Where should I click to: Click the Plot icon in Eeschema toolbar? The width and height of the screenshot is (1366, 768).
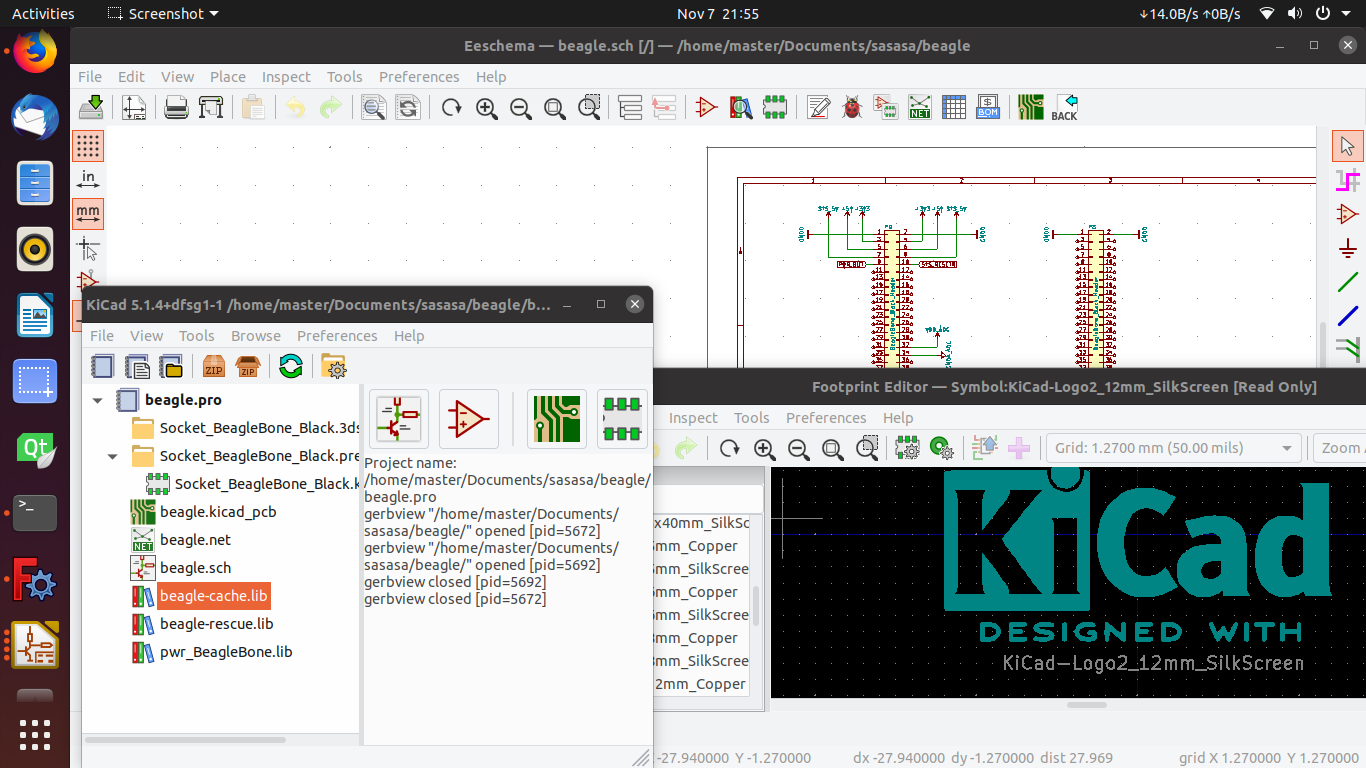pos(210,107)
